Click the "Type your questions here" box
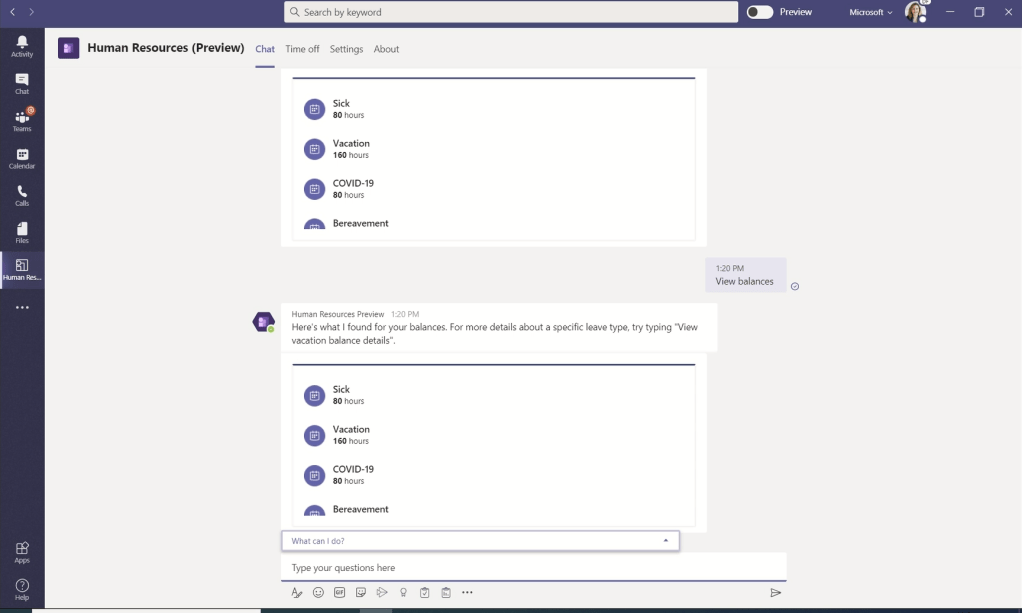1022x613 pixels. 520,568
